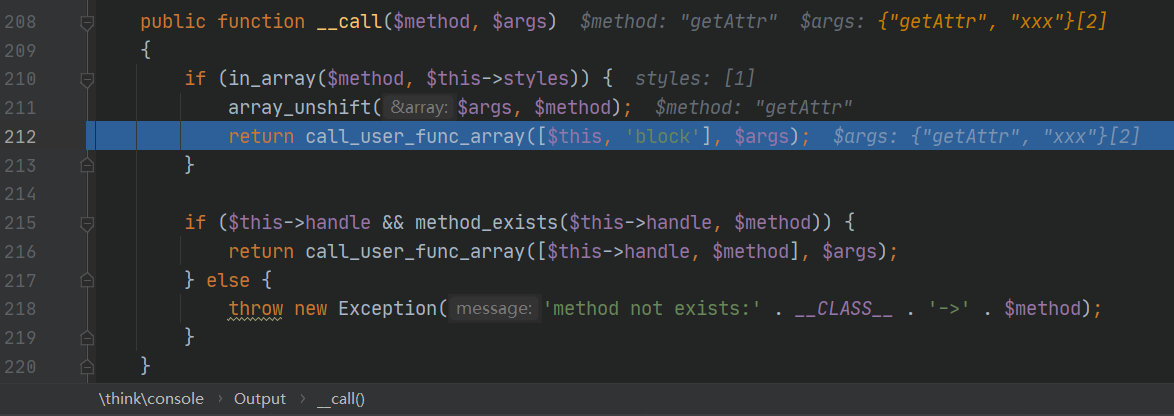The height and width of the screenshot is (416, 1174).
Task: Collapse the method_exists if block at line 215
Action: (x=88, y=223)
